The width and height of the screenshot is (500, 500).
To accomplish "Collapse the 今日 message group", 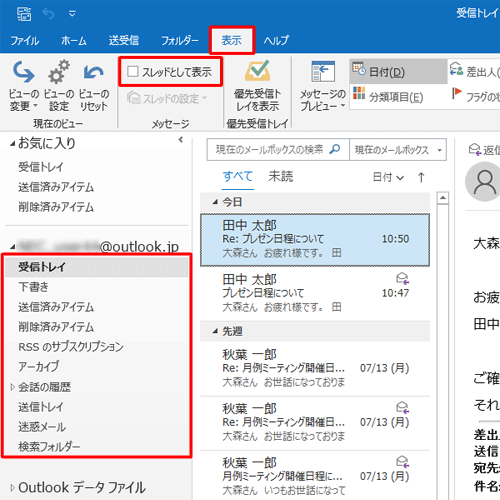I will coord(215,202).
